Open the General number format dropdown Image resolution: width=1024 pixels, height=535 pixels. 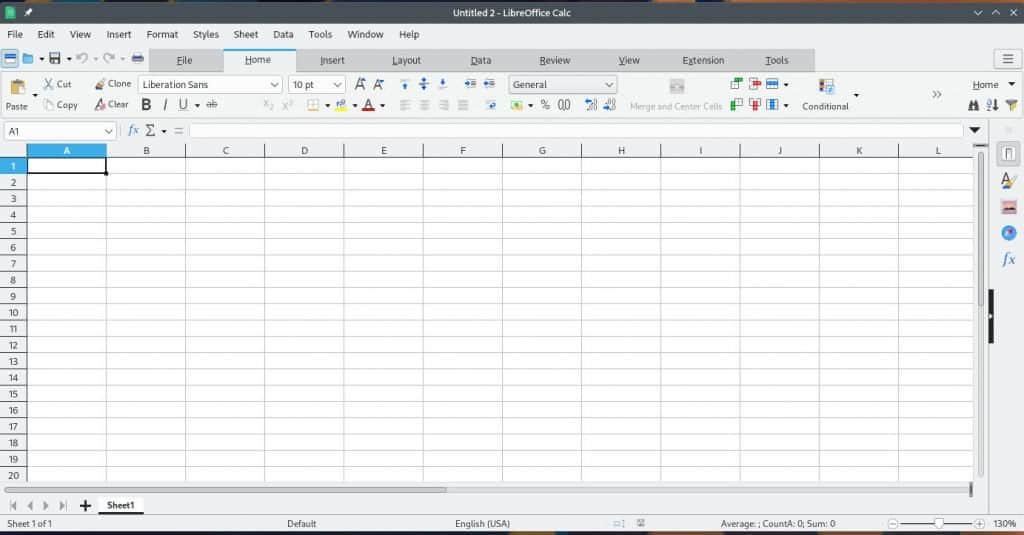pos(608,85)
